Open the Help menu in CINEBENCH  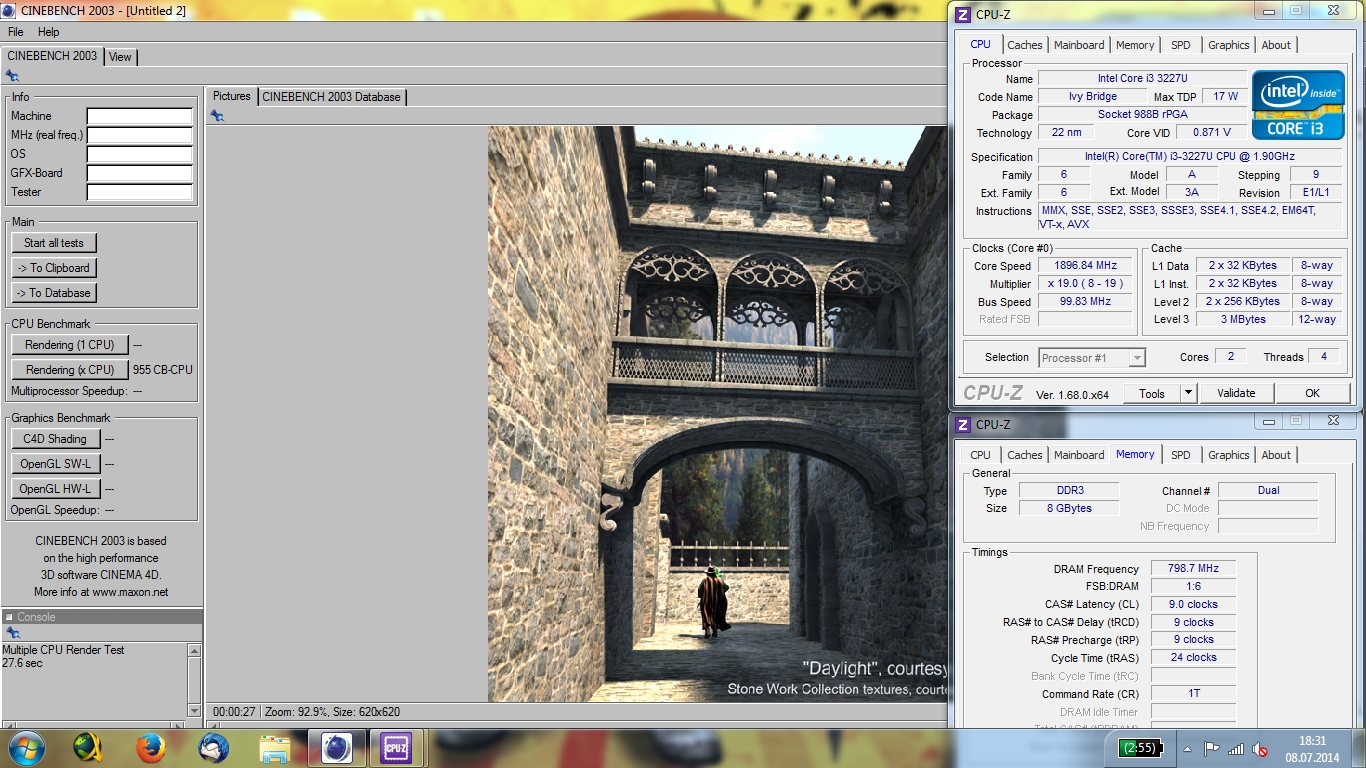tap(48, 32)
